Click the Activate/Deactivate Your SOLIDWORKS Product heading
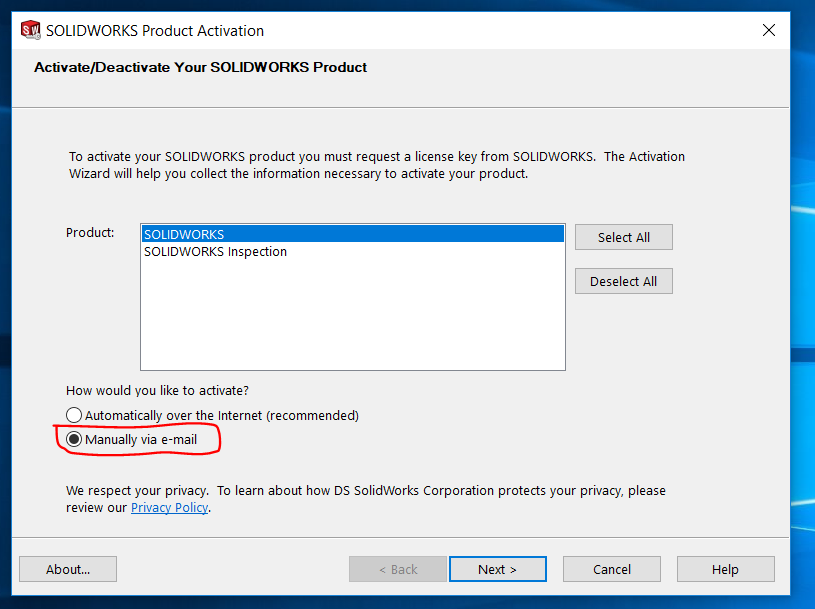 click(200, 67)
